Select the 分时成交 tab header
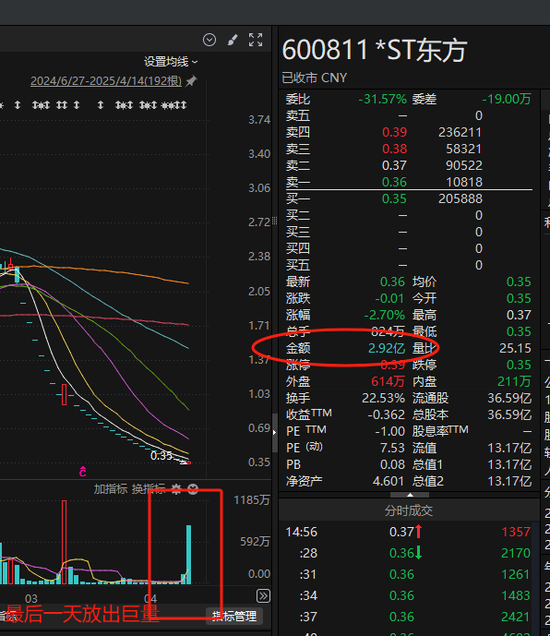550x636 pixels. pos(409,511)
